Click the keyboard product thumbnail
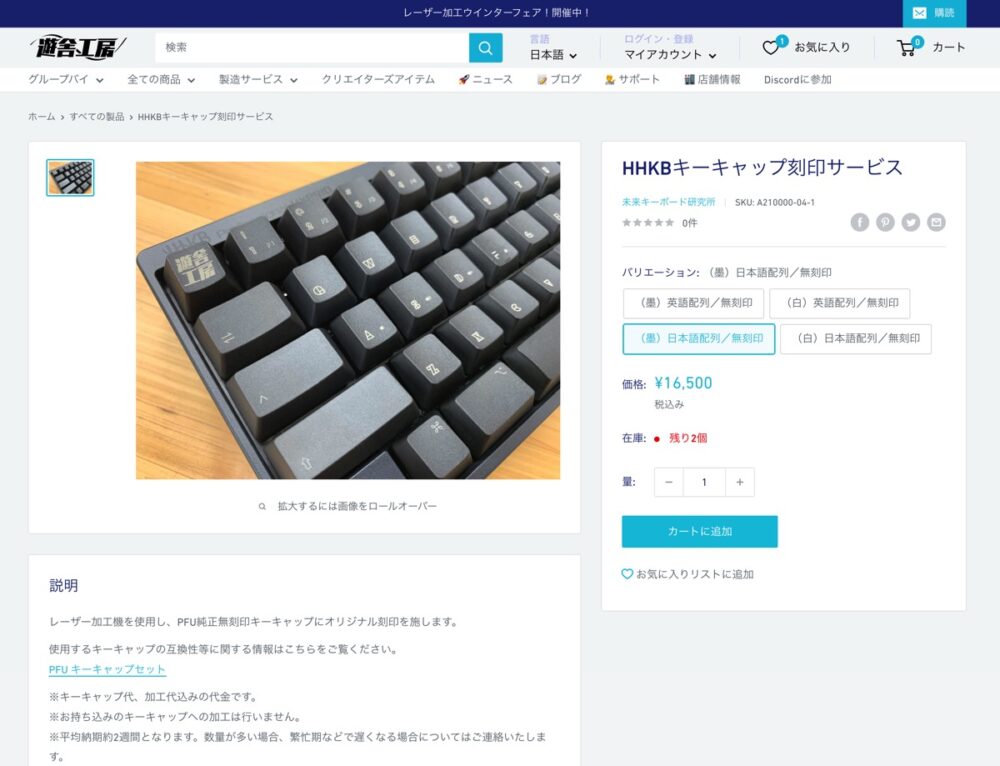This screenshot has width=1000, height=766. pos(70,177)
